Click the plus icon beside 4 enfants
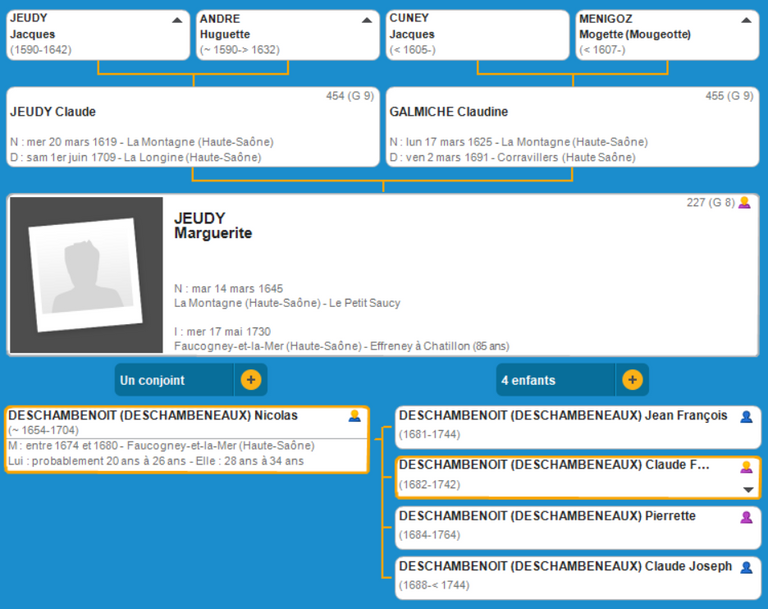Viewport: 768px width, 609px height. pos(631,380)
